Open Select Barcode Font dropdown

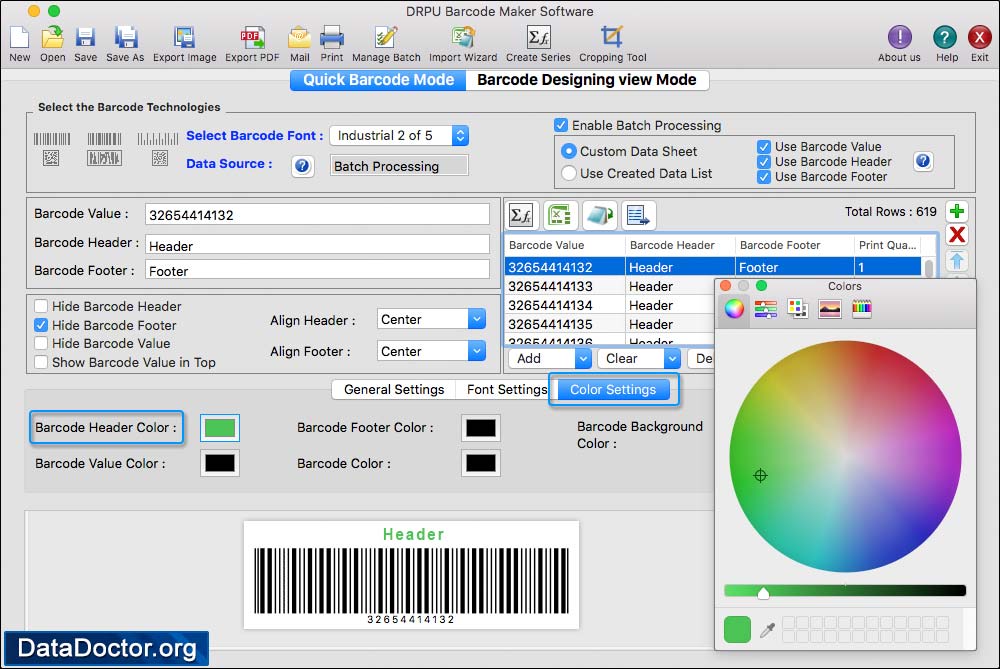[400, 135]
